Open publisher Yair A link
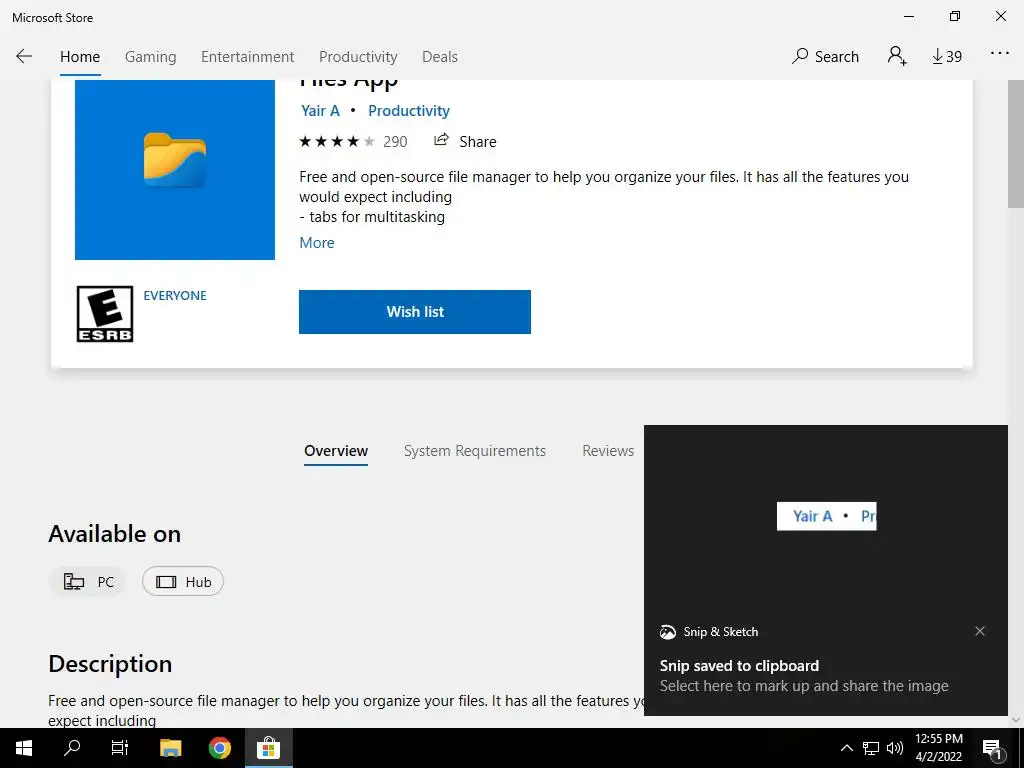Image resolution: width=1024 pixels, height=768 pixels. tap(320, 111)
